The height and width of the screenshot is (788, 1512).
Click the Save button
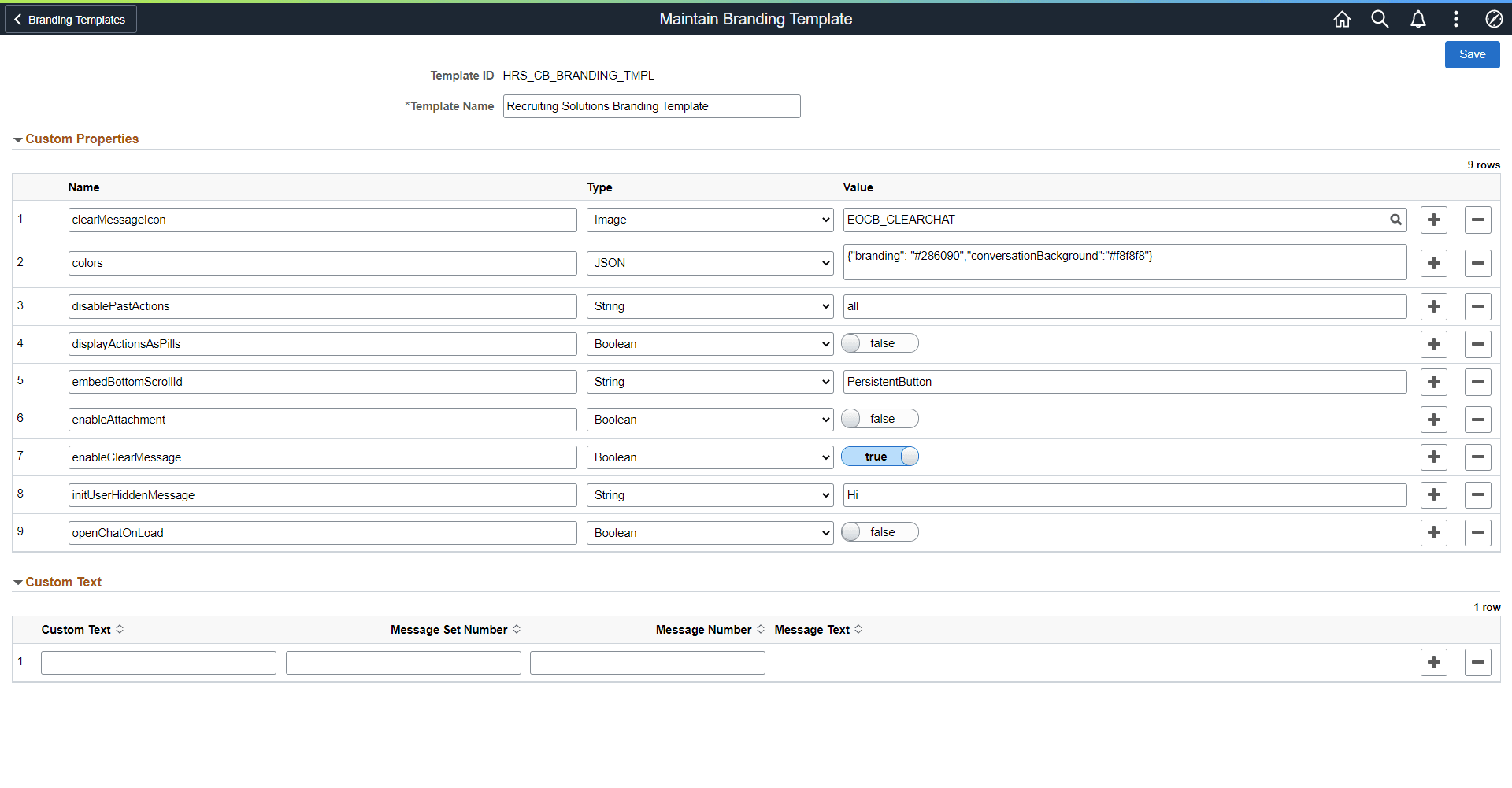click(1472, 54)
